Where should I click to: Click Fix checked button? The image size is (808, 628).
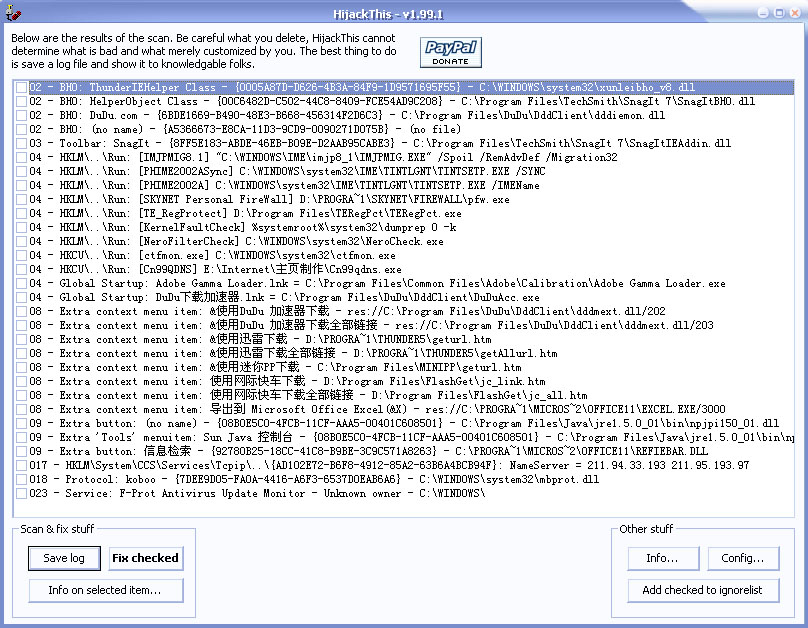tap(146, 558)
